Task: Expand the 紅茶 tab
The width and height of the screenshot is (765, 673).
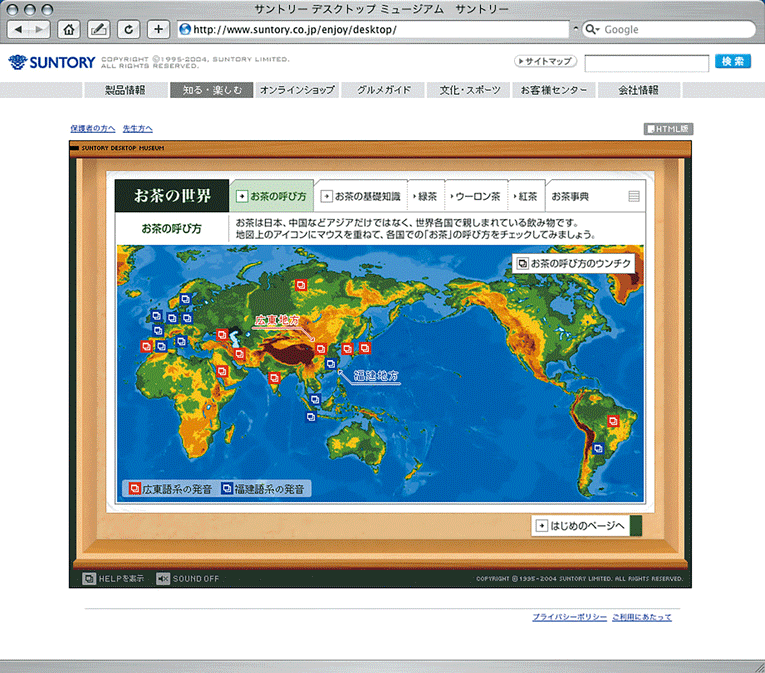Action: 525,197
